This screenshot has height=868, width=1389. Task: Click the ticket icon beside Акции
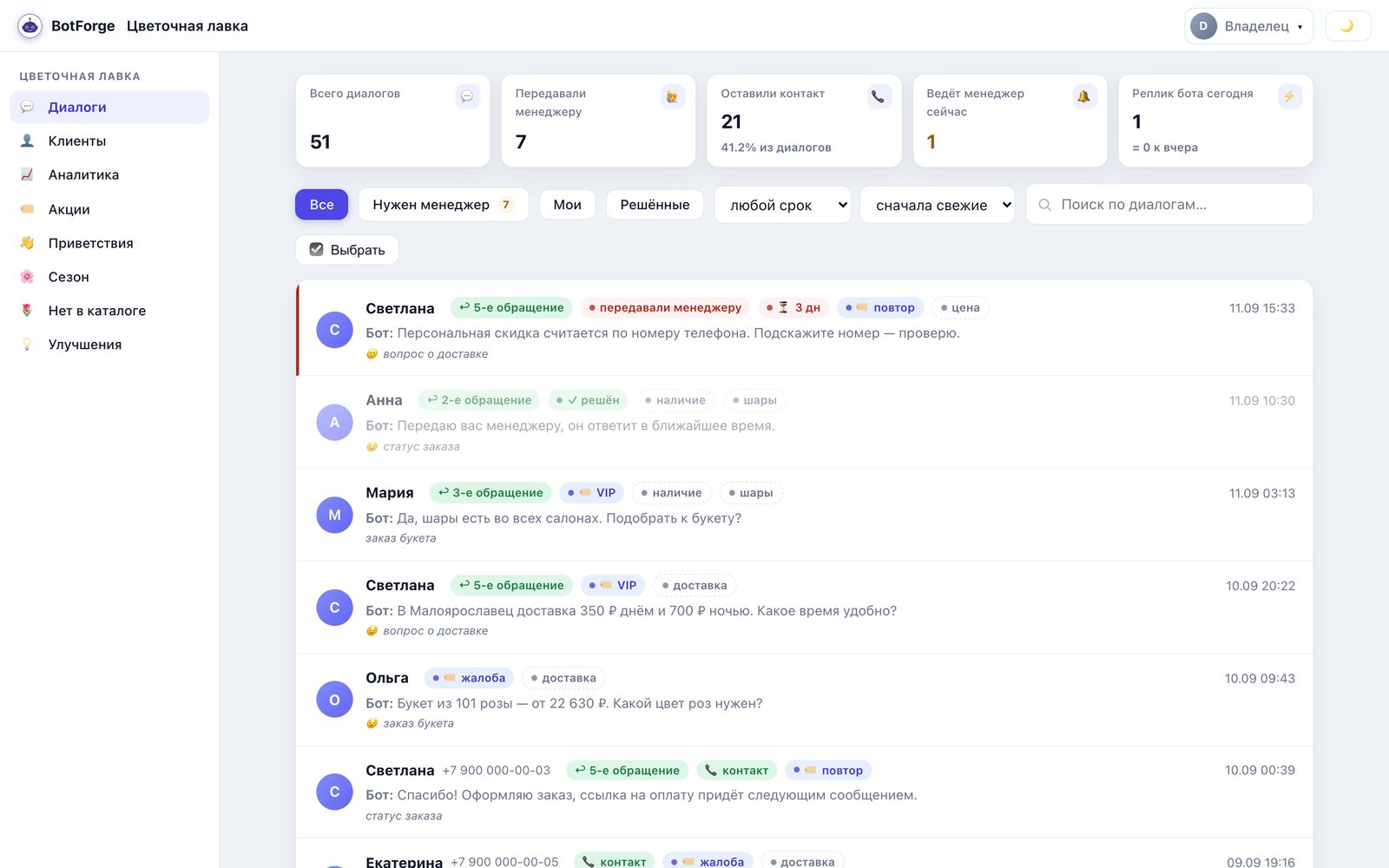pyautogui.click(x=27, y=209)
